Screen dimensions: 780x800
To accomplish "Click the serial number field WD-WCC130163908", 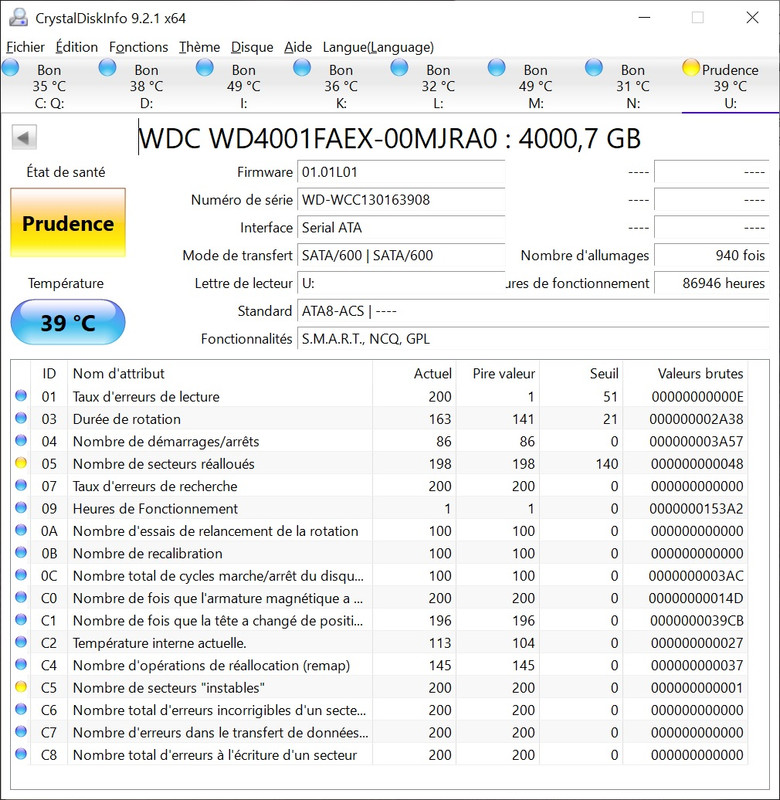I will (x=401, y=199).
